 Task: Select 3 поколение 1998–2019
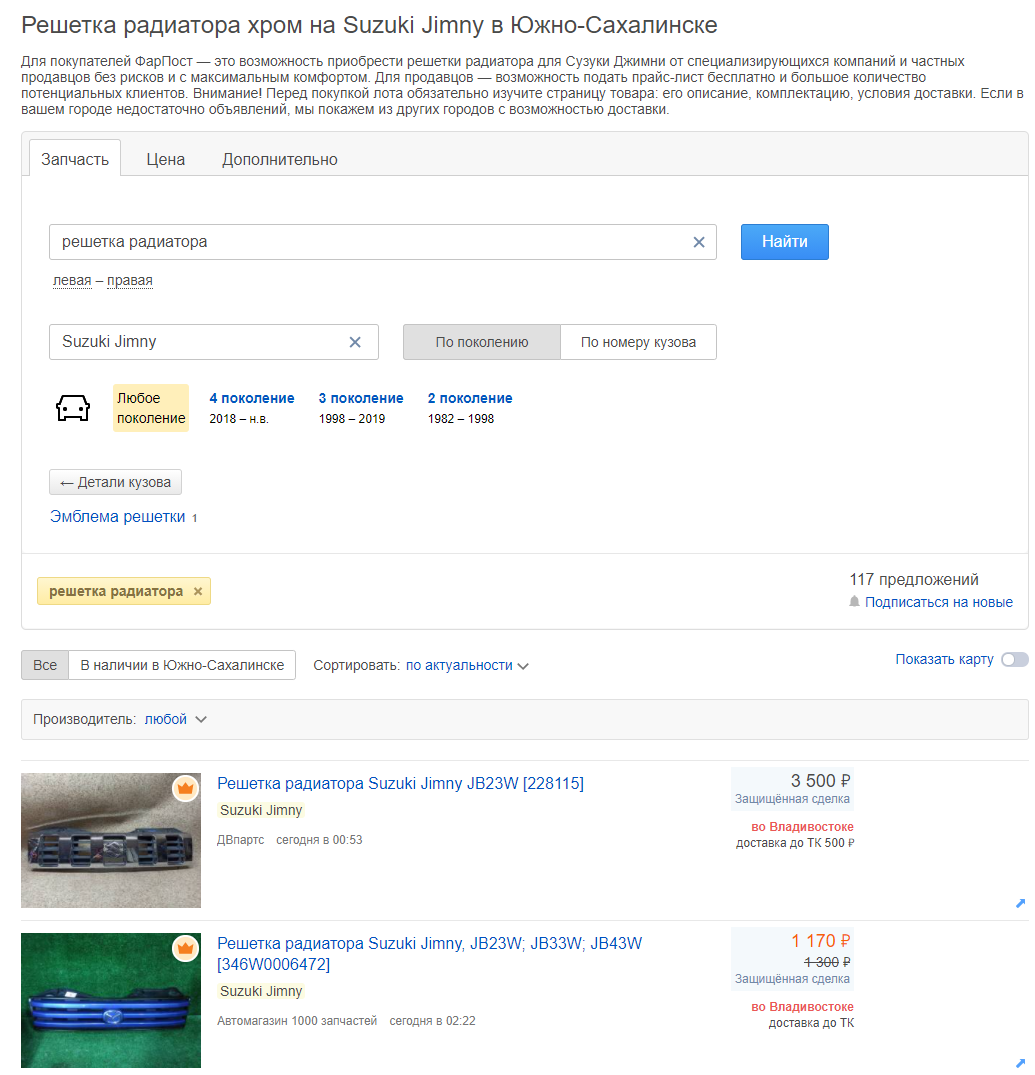[x=361, y=408]
